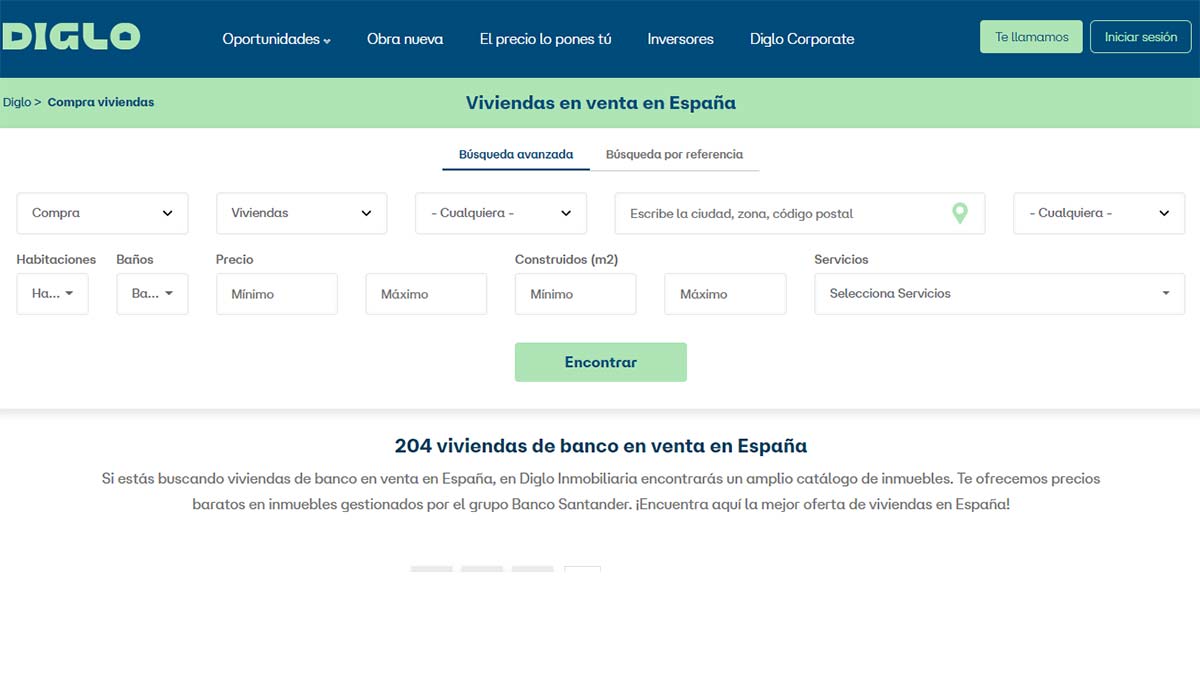
Task: Navigate to Inversores section
Action: pos(680,39)
